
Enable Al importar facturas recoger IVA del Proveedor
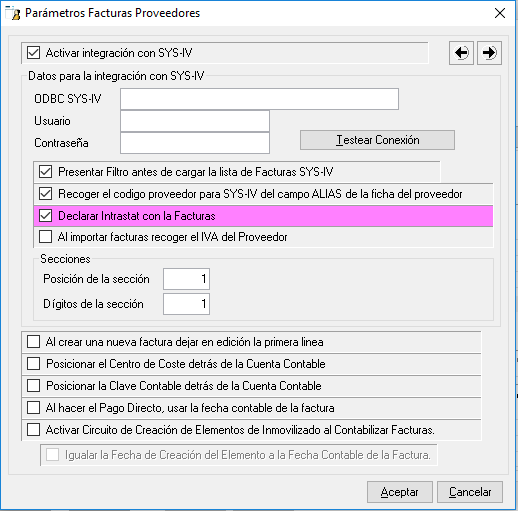46,237
